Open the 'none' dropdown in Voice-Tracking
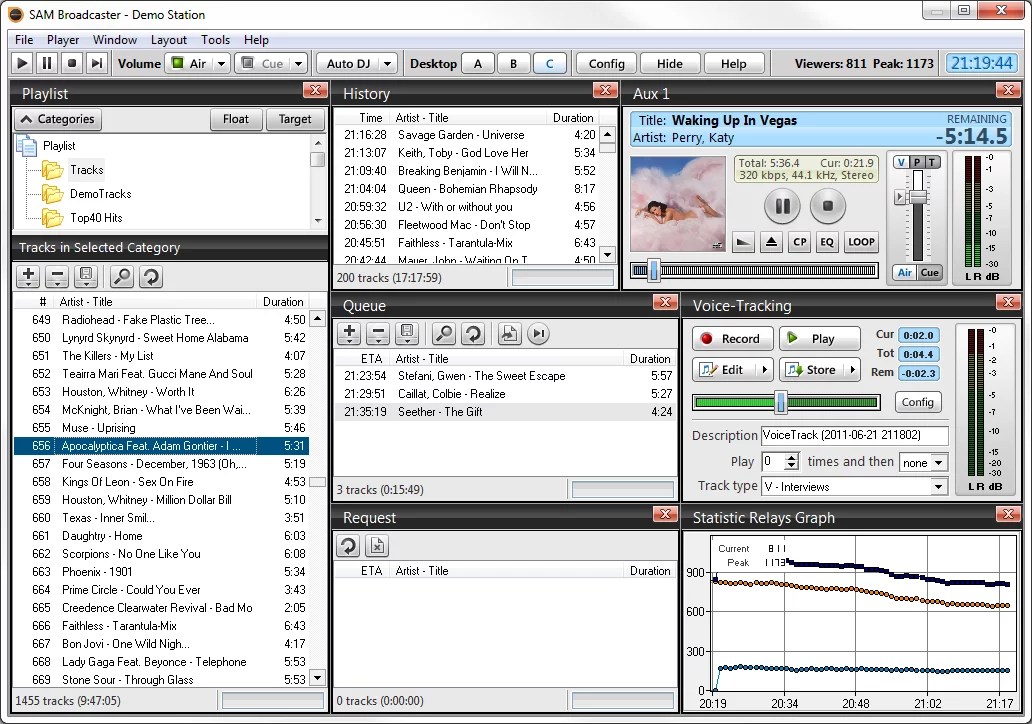 (938, 463)
